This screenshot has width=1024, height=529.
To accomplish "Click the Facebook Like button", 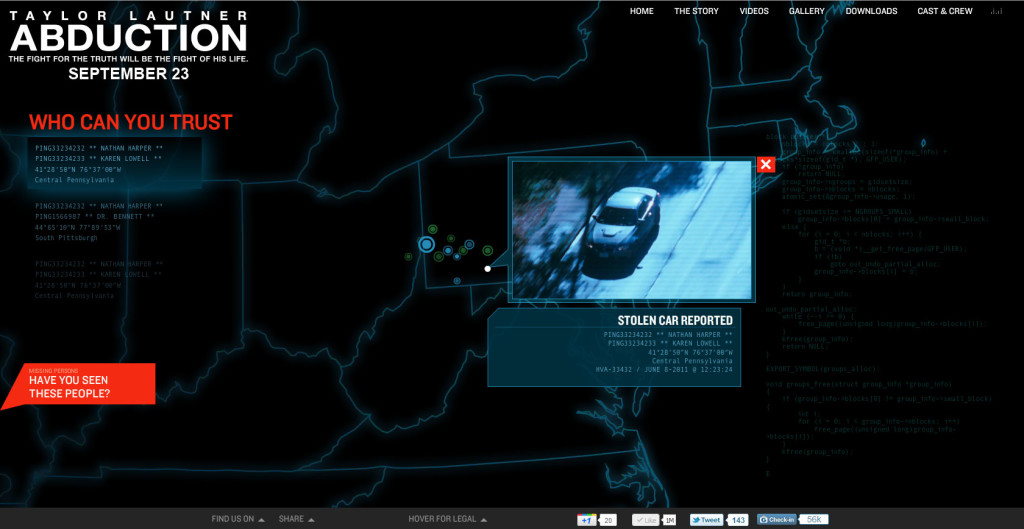I will coord(647,520).
